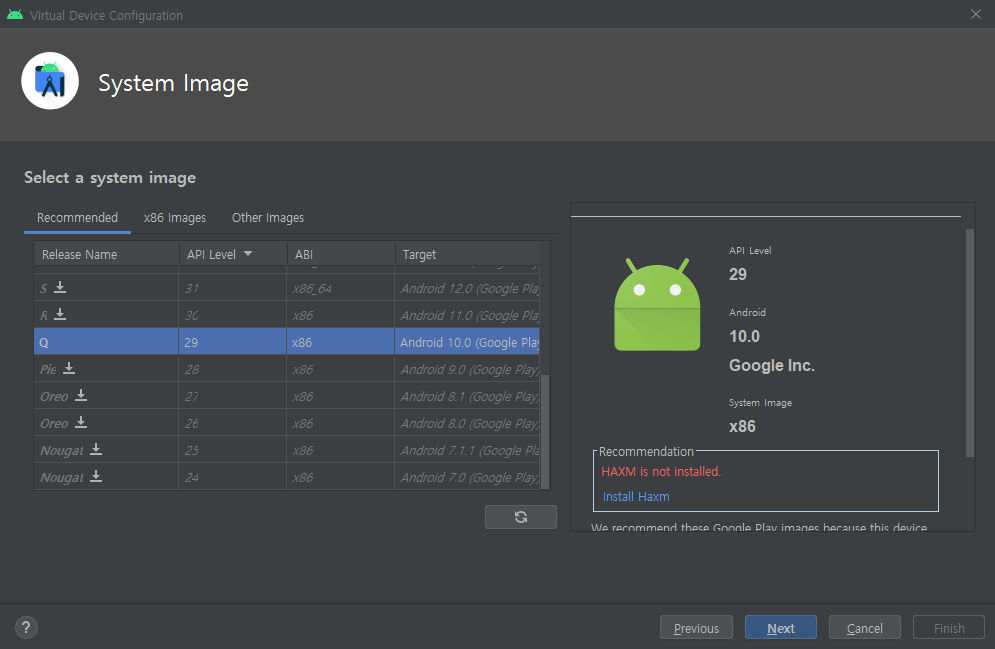Image resolution: width=995 pixels, height=649 pixels.
Task: Download the S system image
Action: pos(60,287)
